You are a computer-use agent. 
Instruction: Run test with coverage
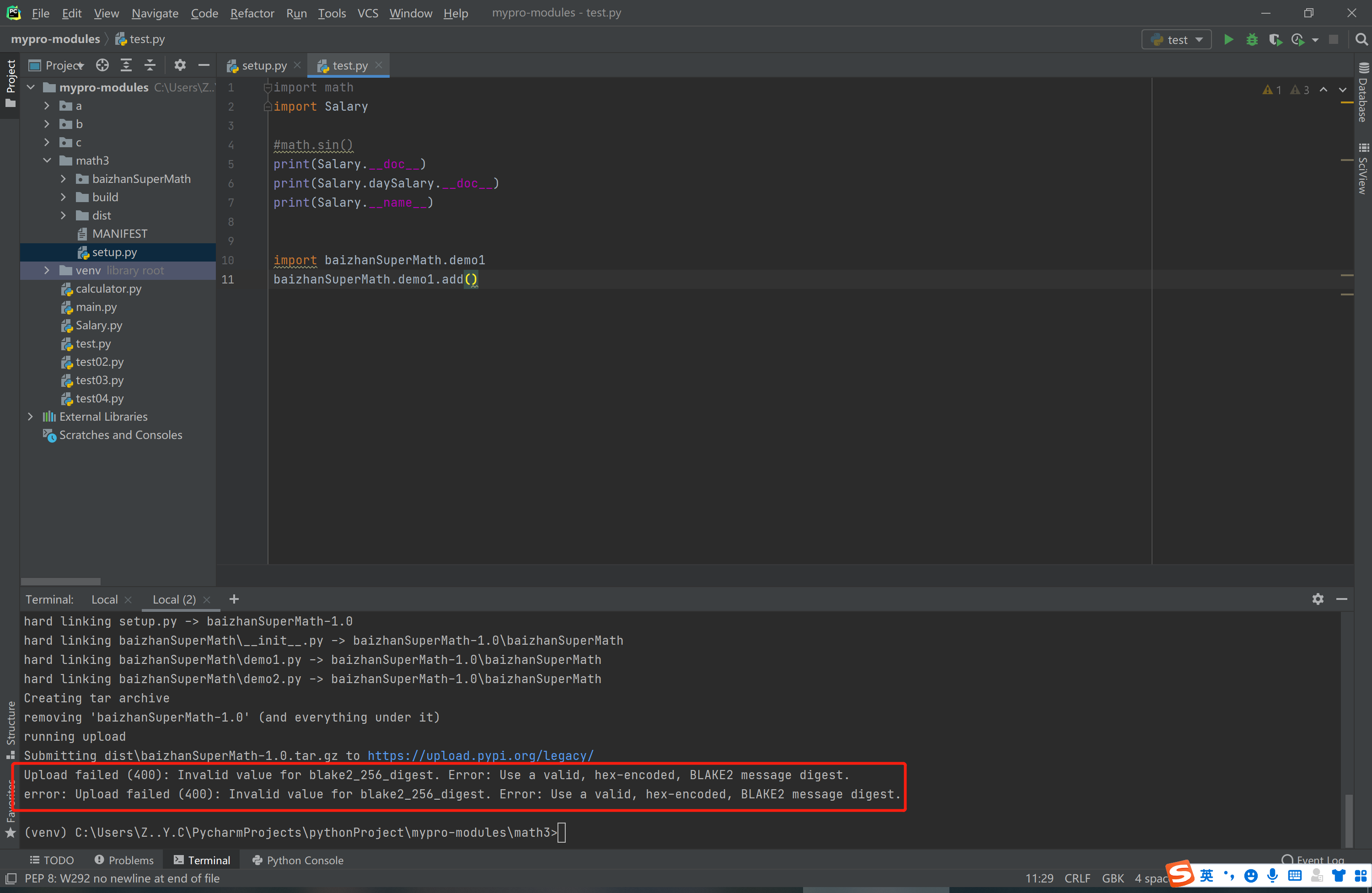1275,39
